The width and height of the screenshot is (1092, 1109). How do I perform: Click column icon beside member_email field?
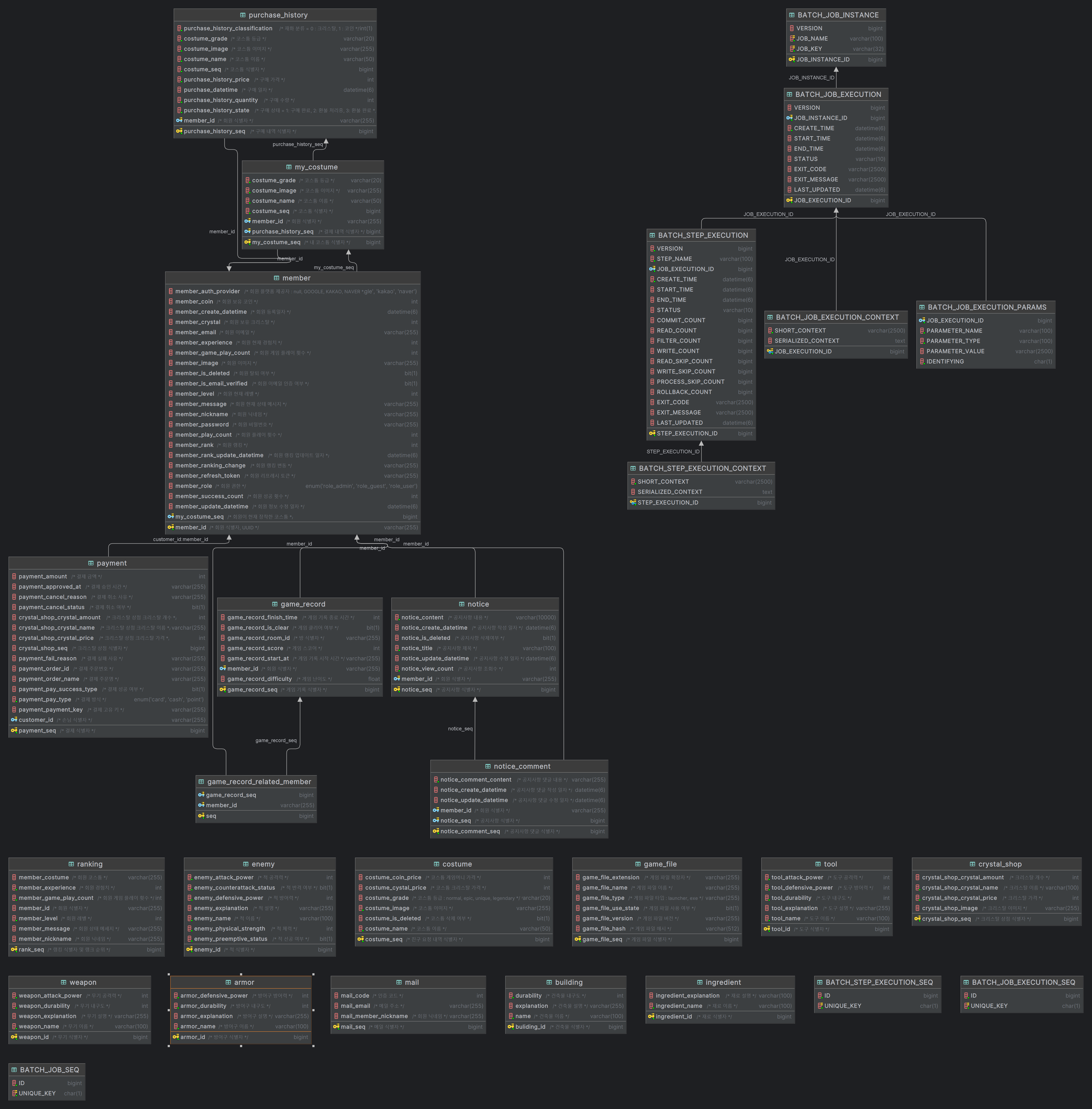(171, 332)
